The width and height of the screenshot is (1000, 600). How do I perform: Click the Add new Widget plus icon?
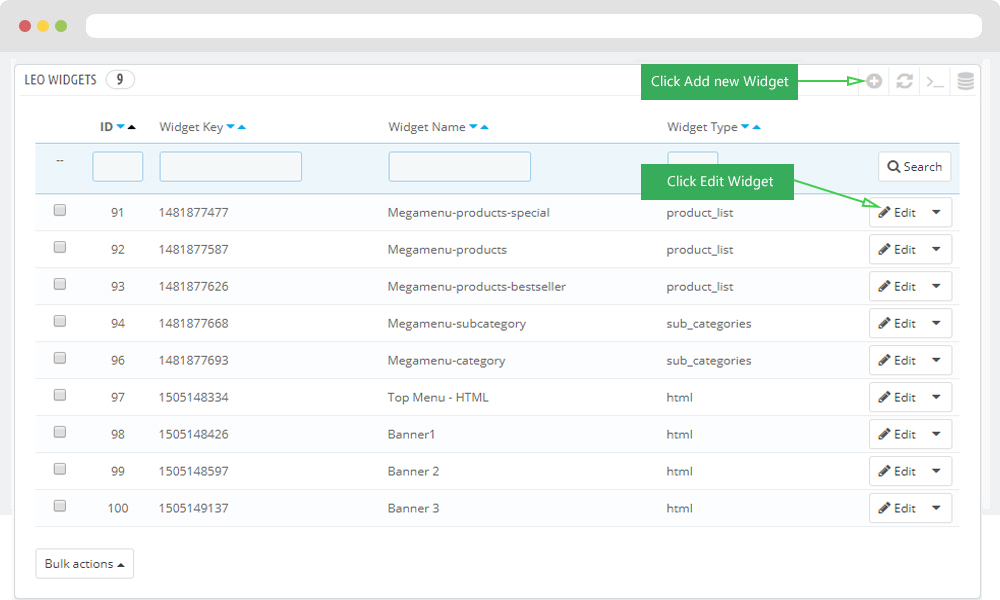point(874,81)
